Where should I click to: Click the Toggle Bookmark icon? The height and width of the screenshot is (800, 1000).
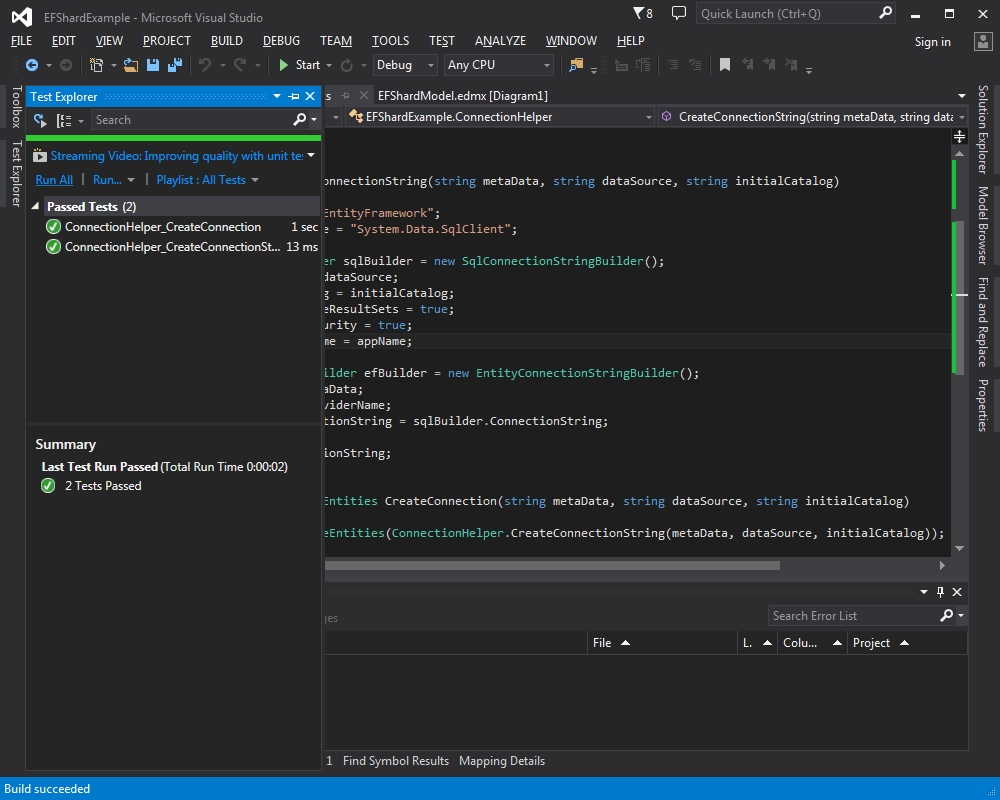(724, 65)
